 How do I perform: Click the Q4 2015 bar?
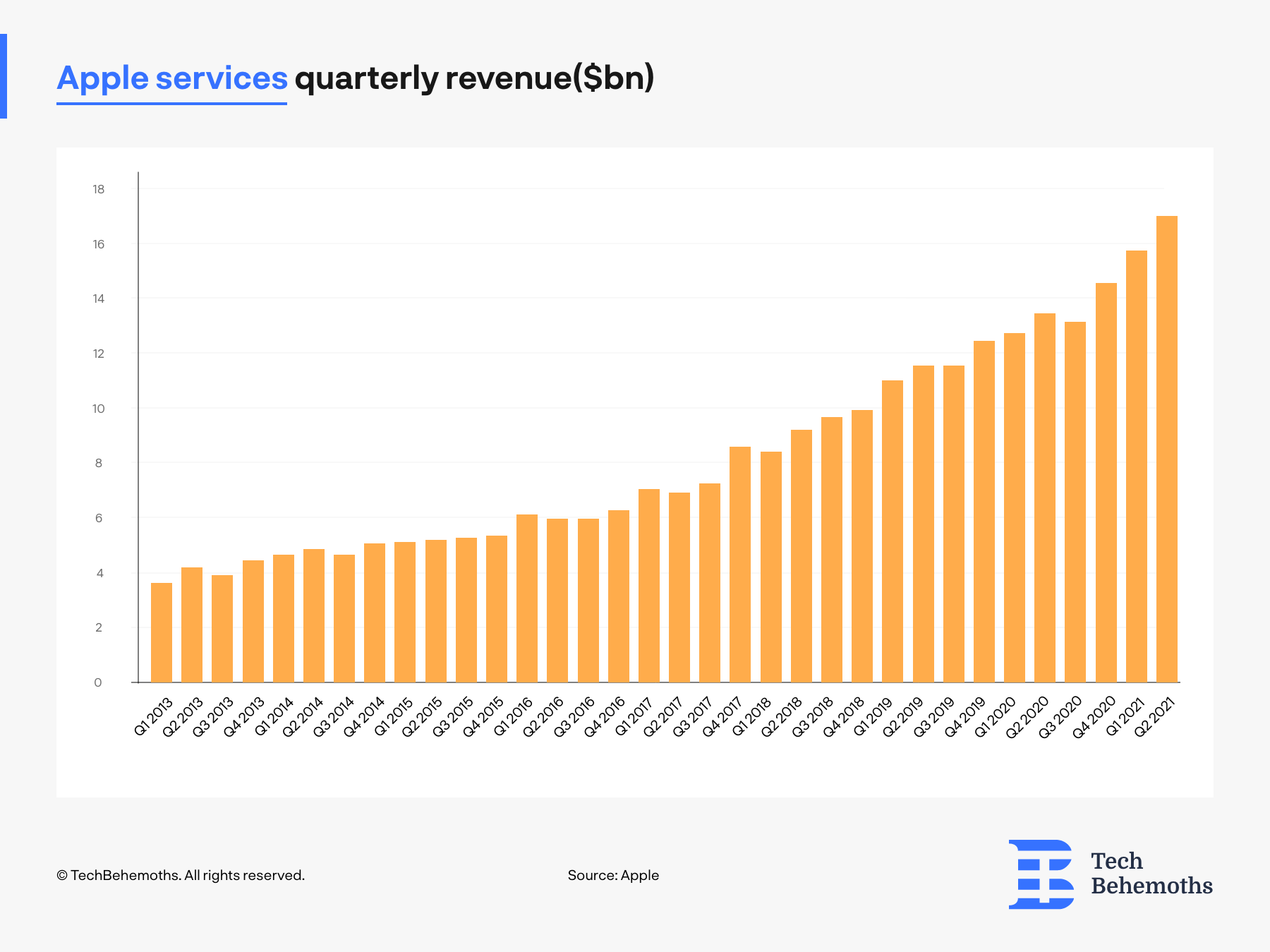(497, 609)
